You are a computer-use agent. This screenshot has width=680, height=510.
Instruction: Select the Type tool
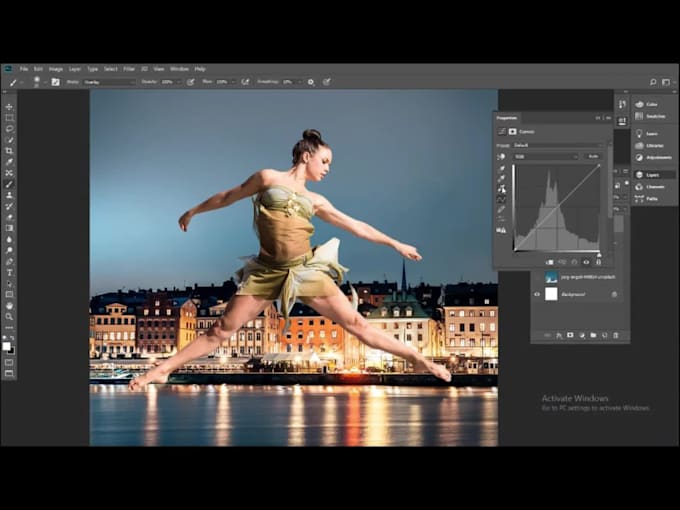9,272
